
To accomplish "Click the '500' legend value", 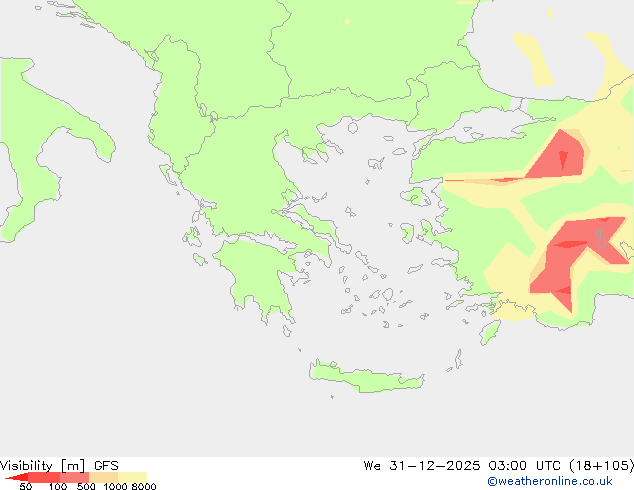I will coord(86,486).
